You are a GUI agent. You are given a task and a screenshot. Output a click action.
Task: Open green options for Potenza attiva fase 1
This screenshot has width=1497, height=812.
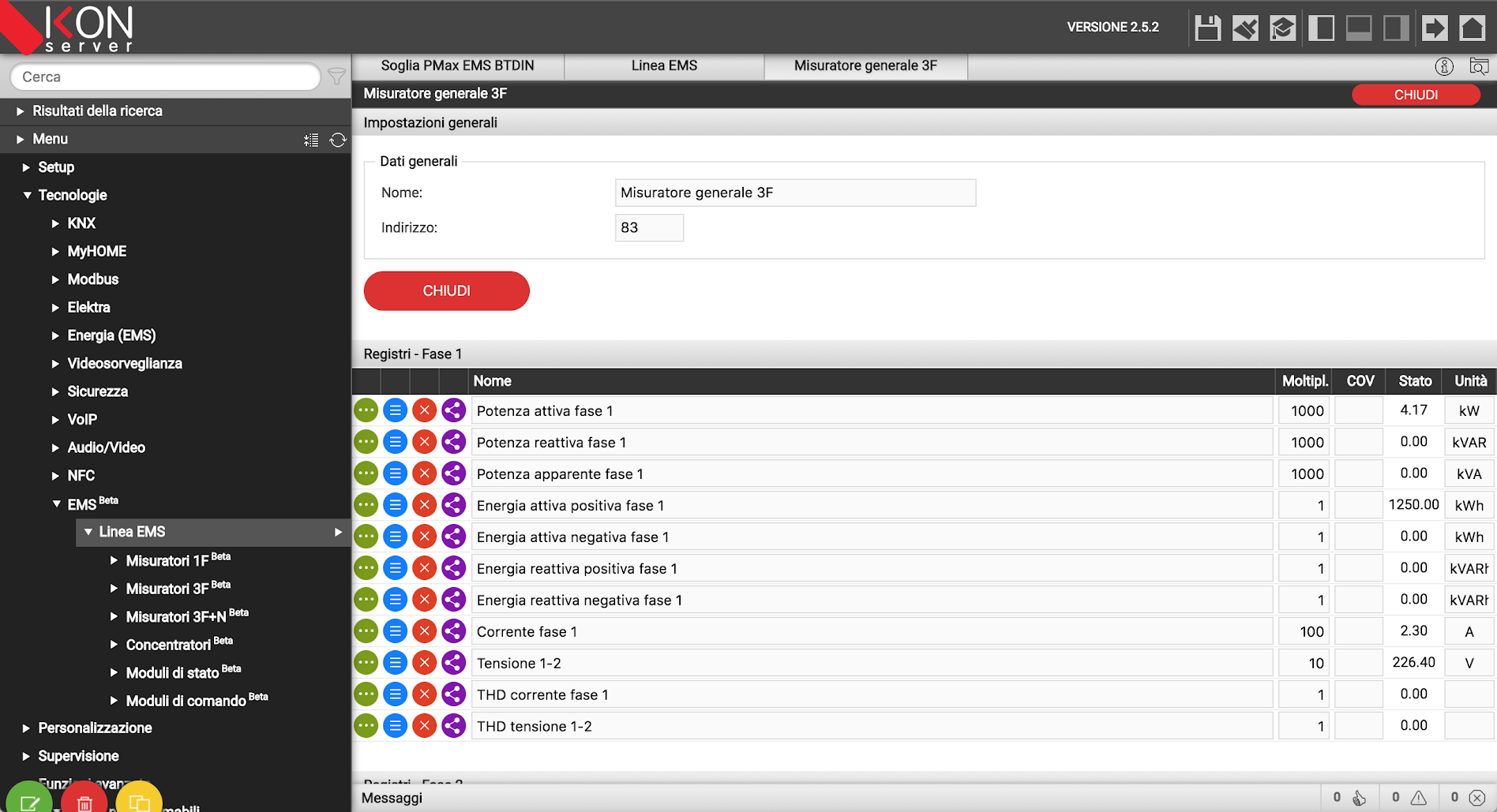[366, 410]
